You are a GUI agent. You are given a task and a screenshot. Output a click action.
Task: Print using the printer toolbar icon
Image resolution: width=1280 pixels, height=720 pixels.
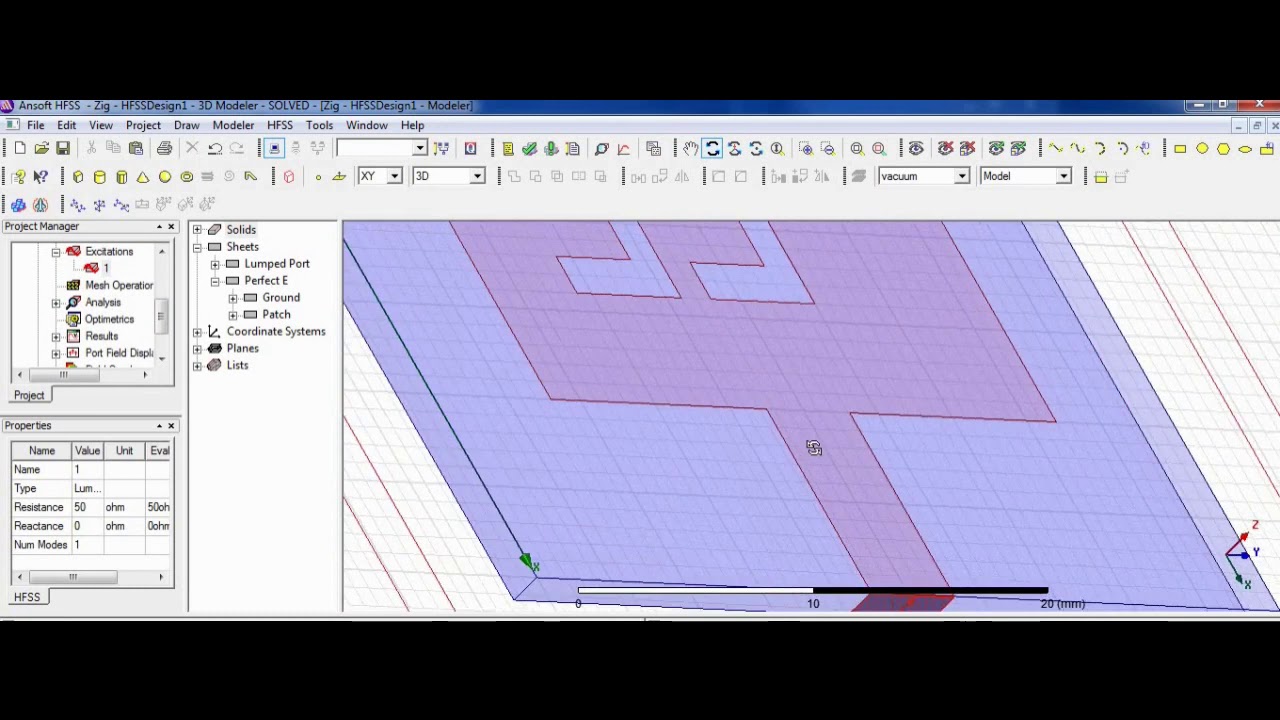click(164, 148)
